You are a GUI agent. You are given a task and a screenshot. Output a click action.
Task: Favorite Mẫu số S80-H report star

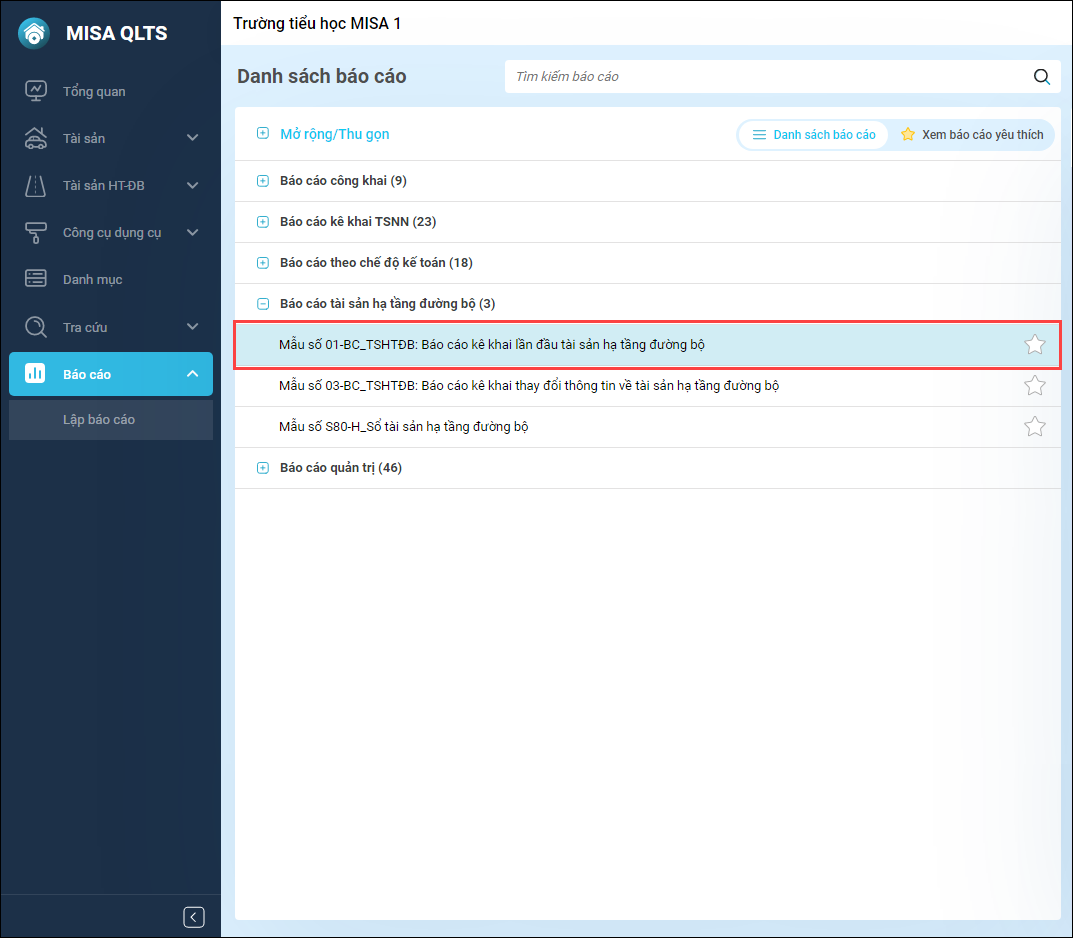pos(1035,426)
